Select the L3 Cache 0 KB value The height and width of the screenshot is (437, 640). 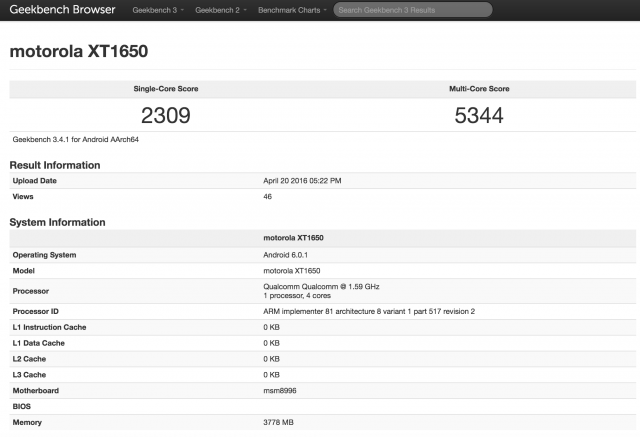[x=271, y=375]
